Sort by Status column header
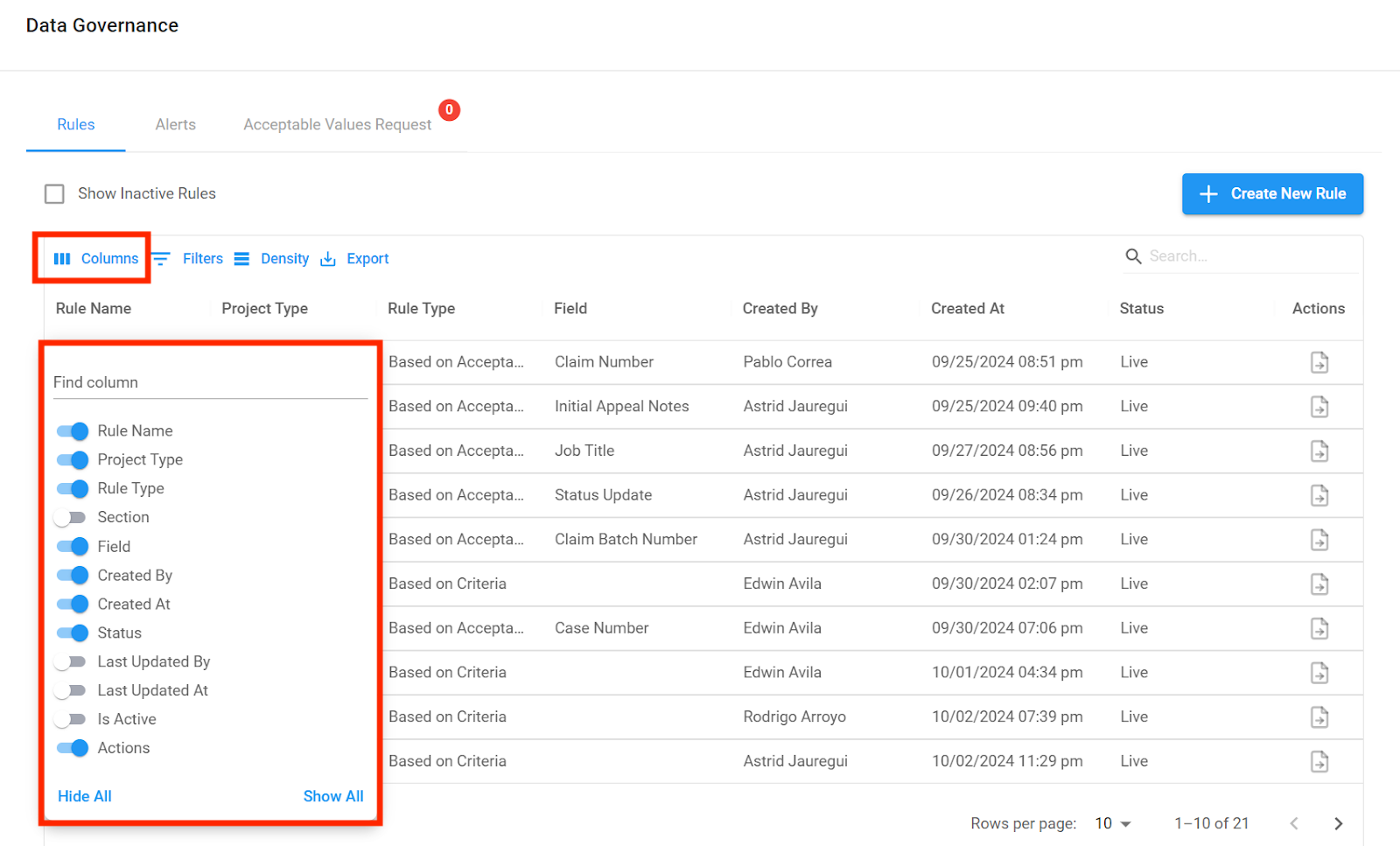 (x=1142, y=309)
